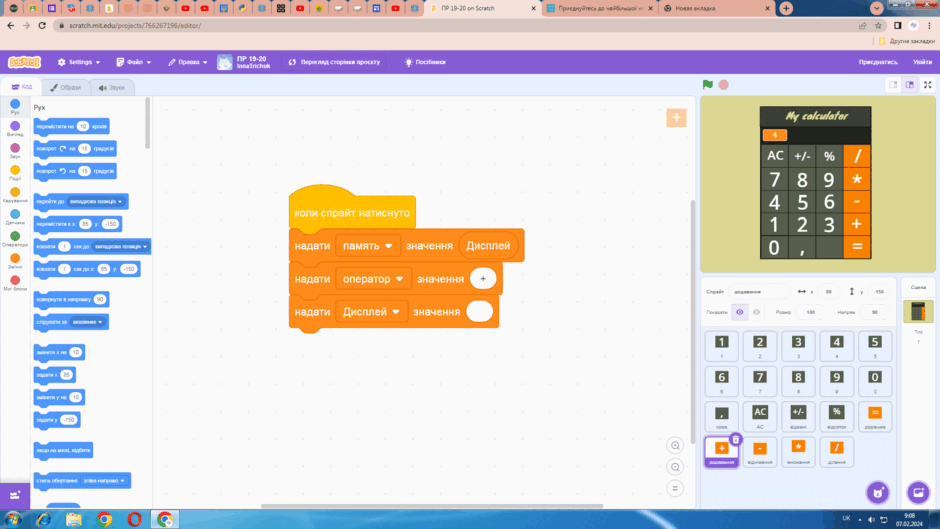Open the choose sprite cat button

pos(878,493)
